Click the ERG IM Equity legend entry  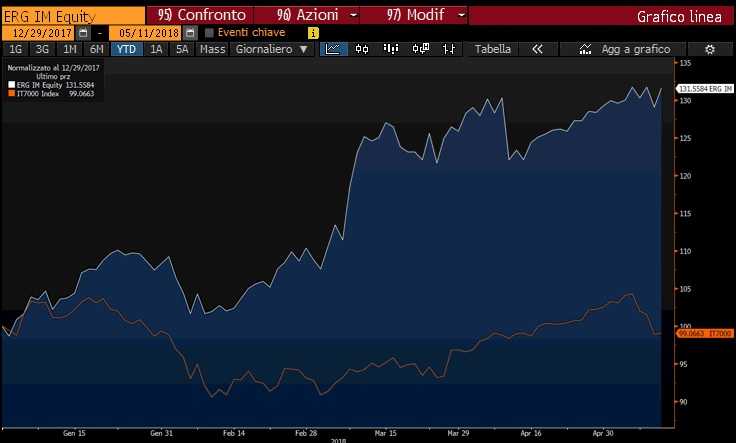pyautogui.click(x=51, y=85)
